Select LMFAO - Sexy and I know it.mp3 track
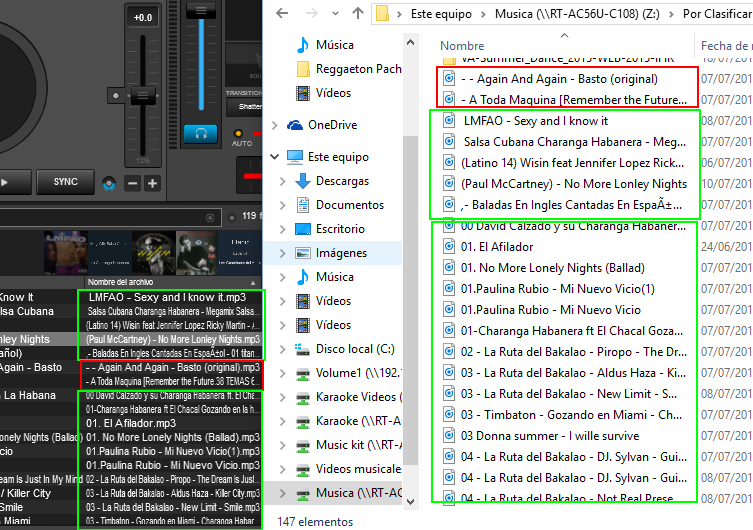The height and width of the screenshot is (530, 753). coord(167,297)
